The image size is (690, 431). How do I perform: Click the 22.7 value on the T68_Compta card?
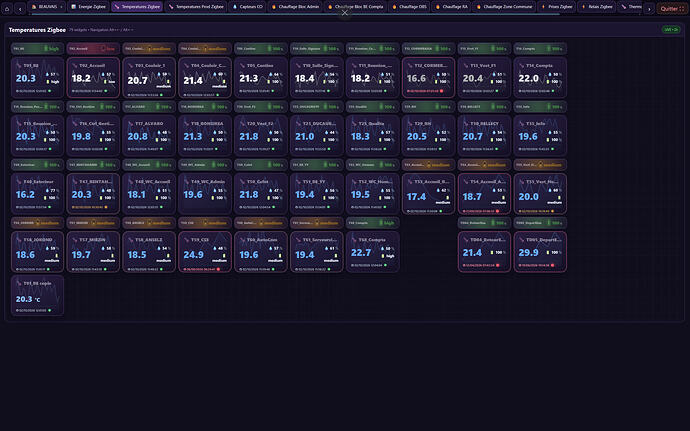point(361,253)
